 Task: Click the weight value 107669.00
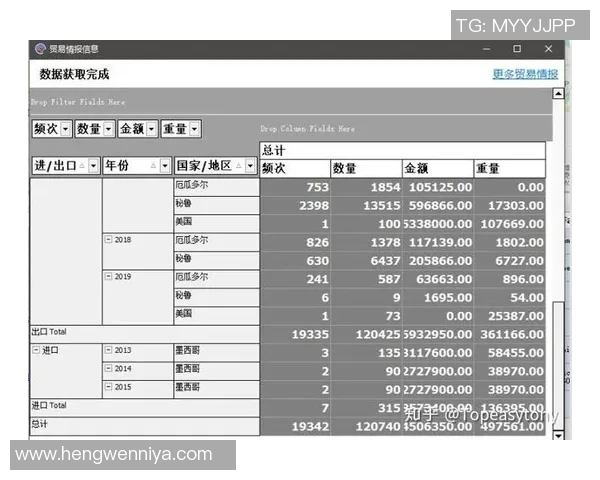(512, 224)
